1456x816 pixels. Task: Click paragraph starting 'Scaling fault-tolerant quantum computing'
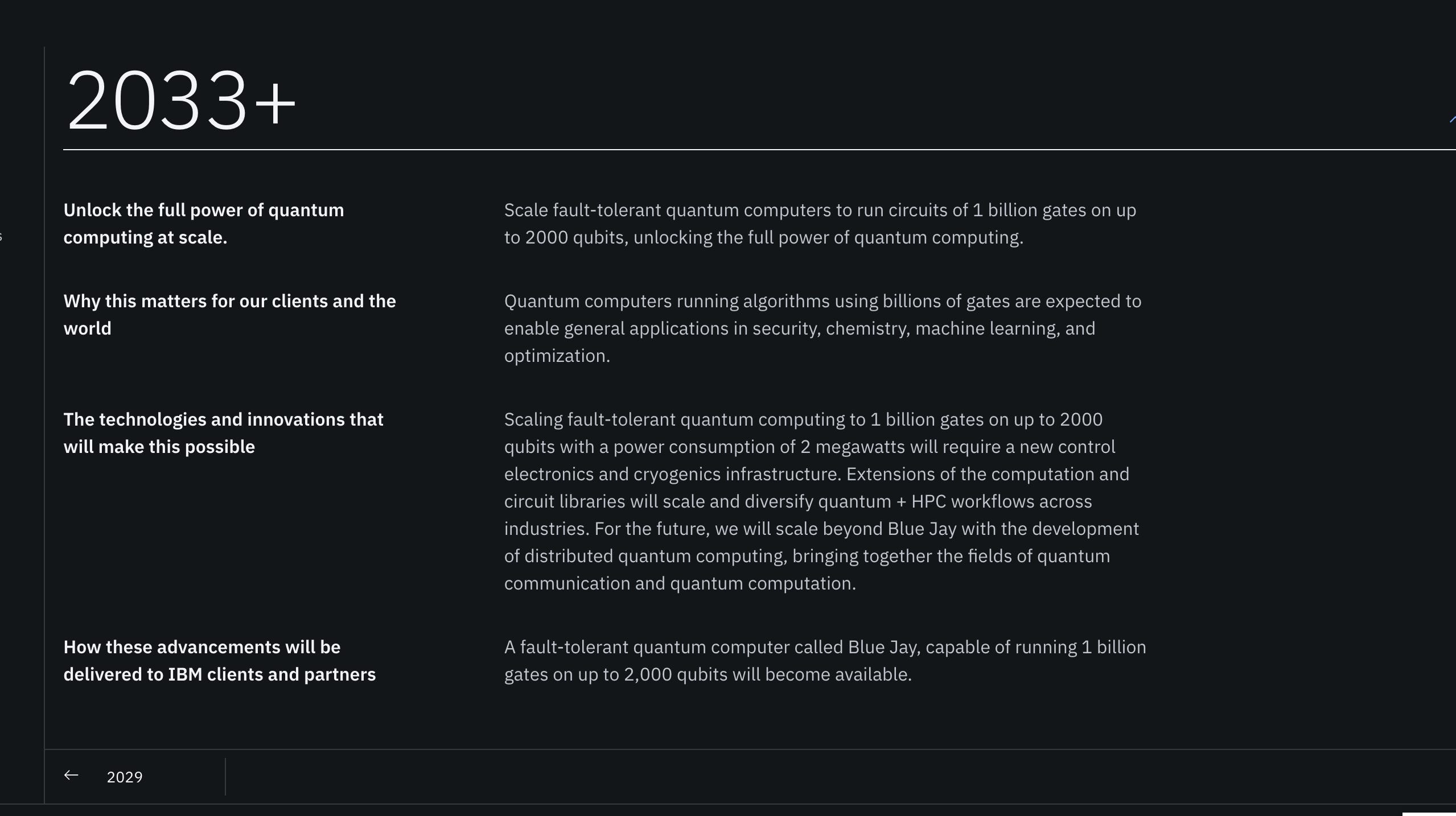tap(821, 501)
